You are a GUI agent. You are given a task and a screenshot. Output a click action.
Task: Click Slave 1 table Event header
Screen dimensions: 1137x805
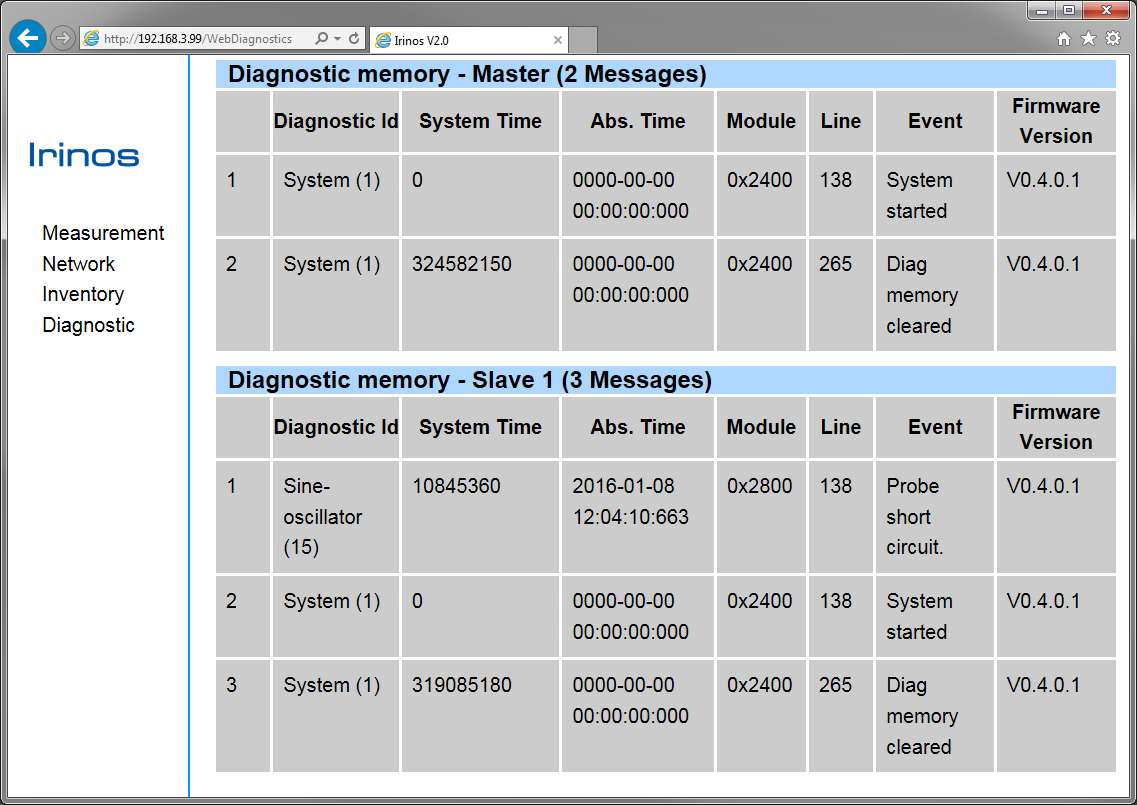(x=935, y=427)
